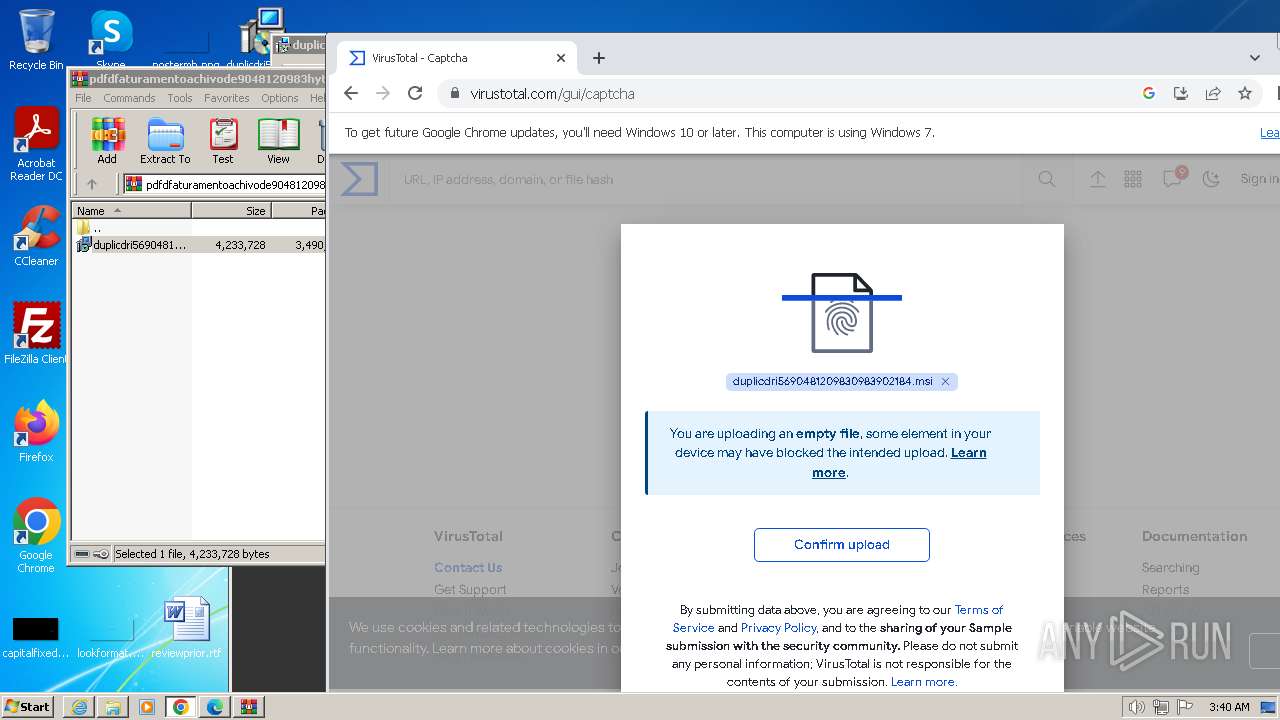Screen dimensions: 1280x720
Task: Click the volume speaker tray icon
Action: tap(1137, 707)
